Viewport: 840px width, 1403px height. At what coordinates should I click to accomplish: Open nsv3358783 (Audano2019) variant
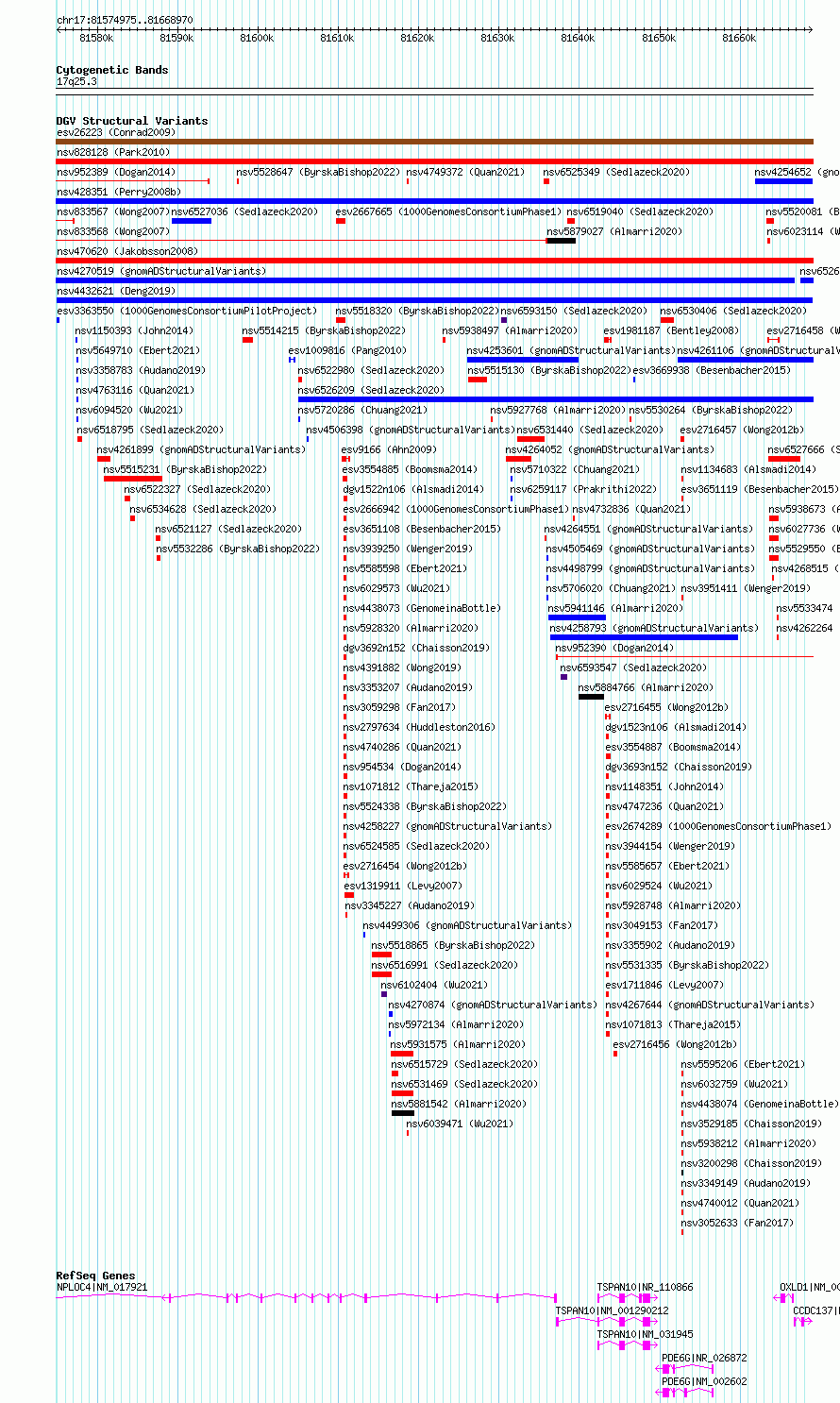(141, 370)
